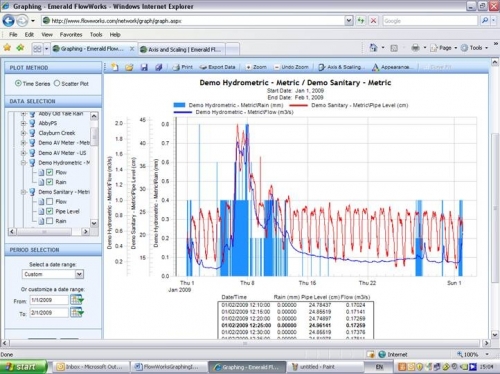Click the blue Flow legend line
Image resolution: width=500 pixels, height=374 pixels.
click(x=183, y=112)
